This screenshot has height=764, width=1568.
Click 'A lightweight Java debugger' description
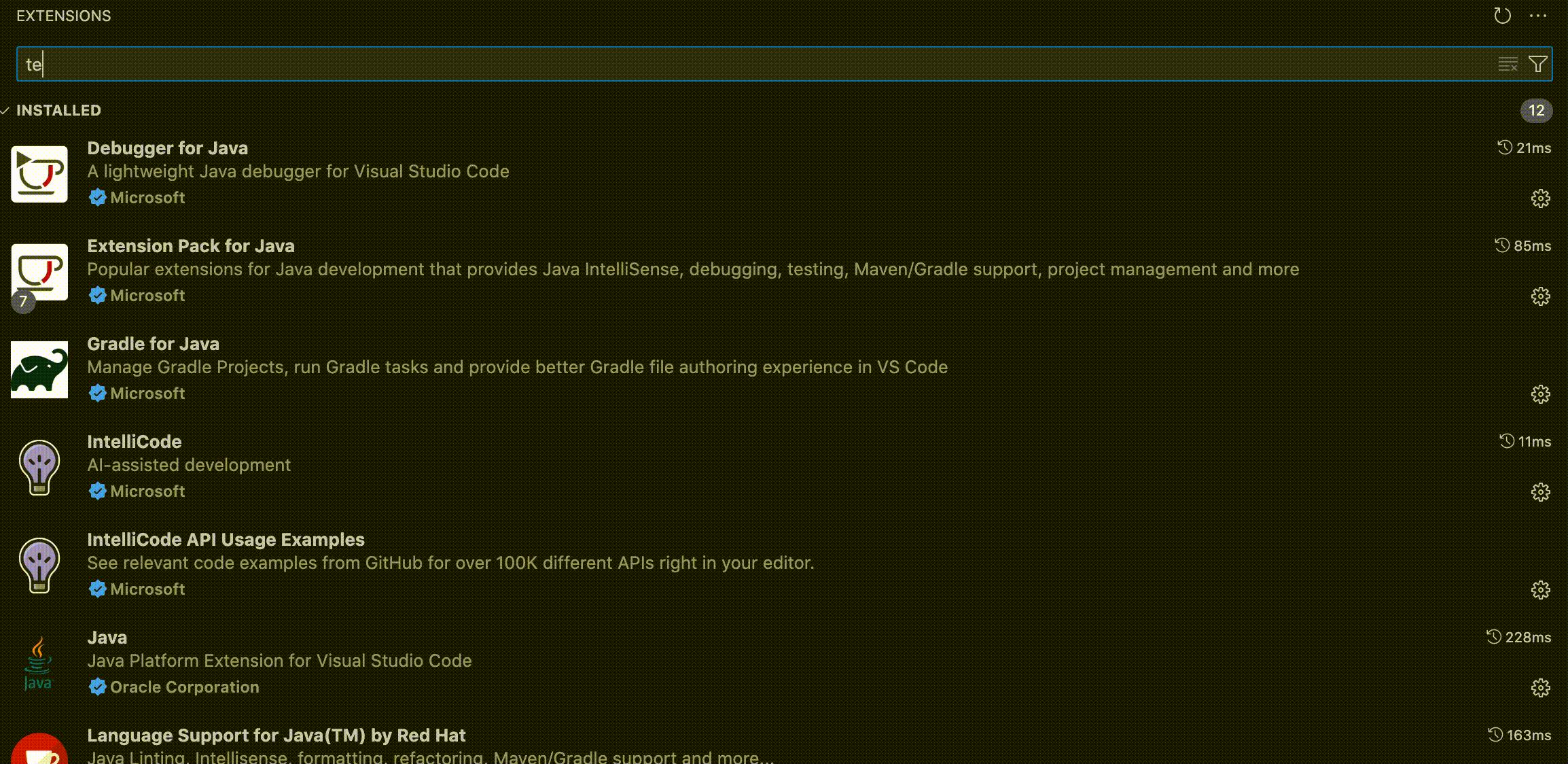pos(298,171)
